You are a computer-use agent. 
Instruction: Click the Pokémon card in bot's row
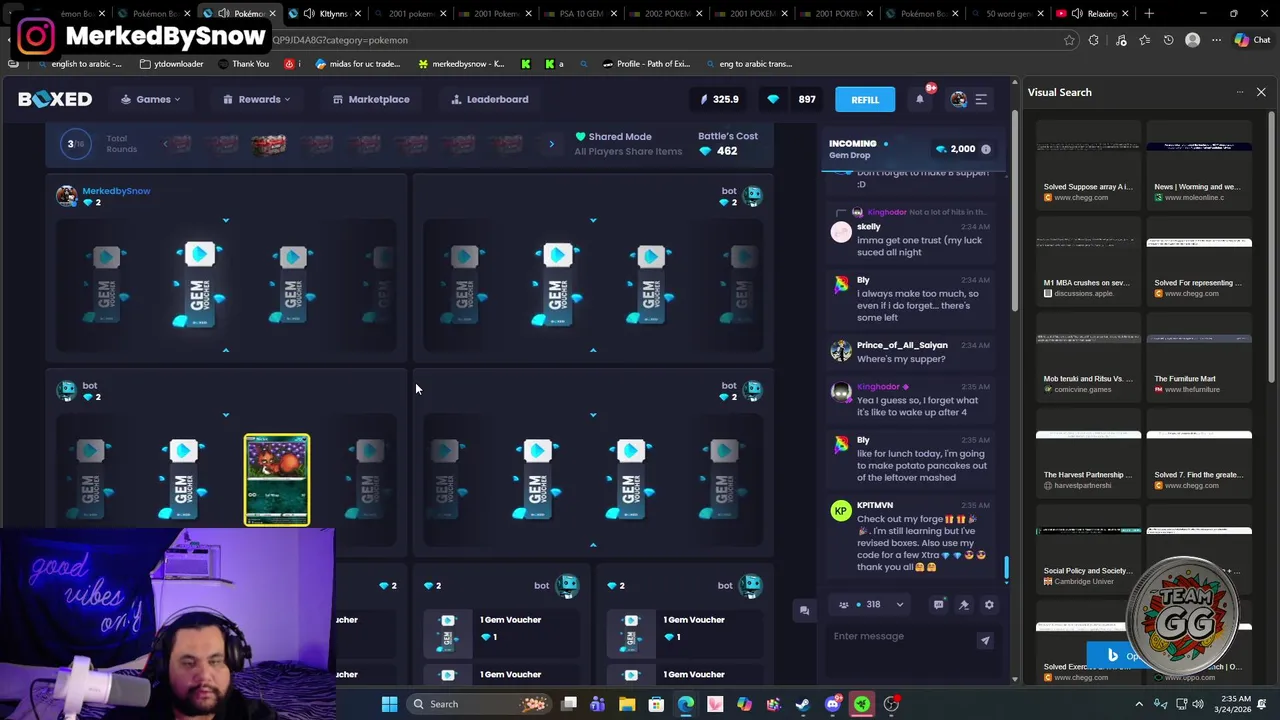coord(277,480)
